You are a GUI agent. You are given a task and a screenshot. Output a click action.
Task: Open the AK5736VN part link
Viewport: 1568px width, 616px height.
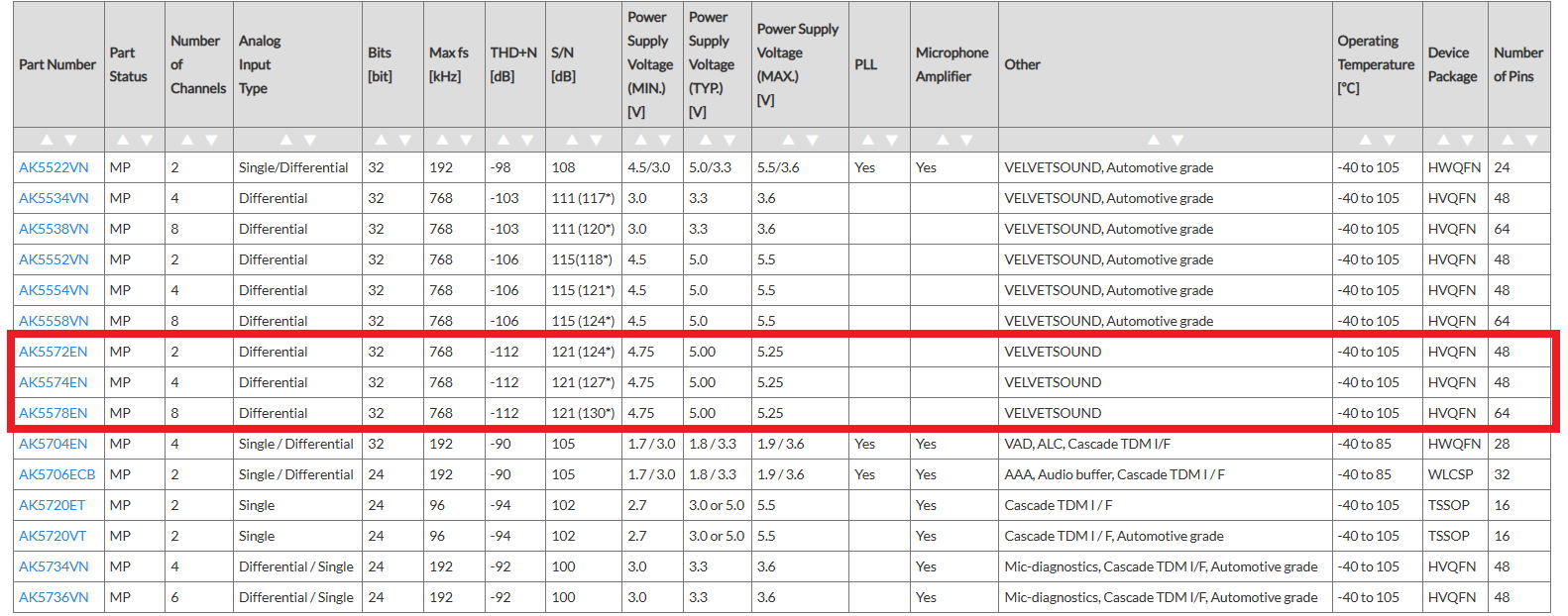(54, 597)
